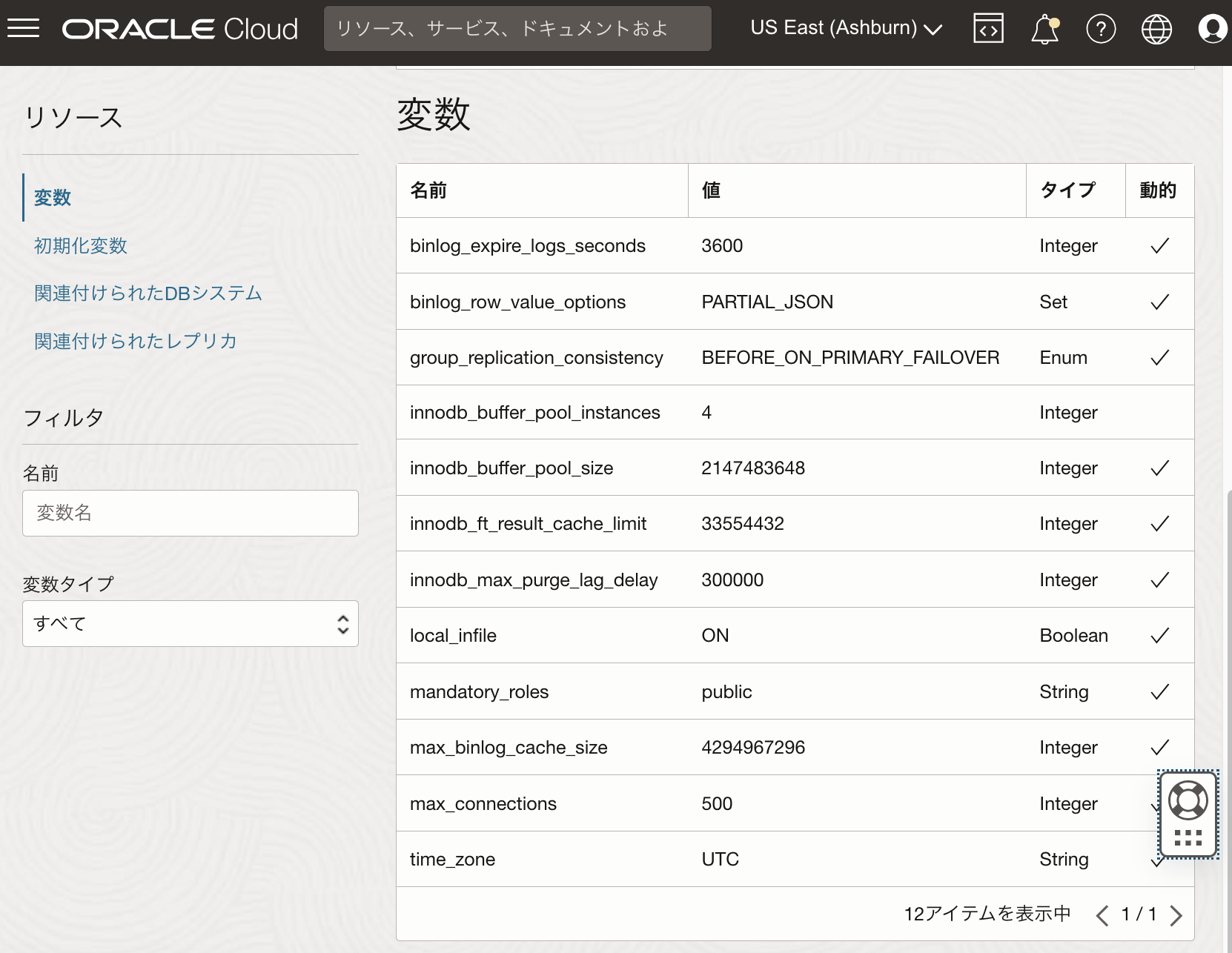Click the UTC value for time_zone
Screen dimensions: 1232x953
pos(720,860)
